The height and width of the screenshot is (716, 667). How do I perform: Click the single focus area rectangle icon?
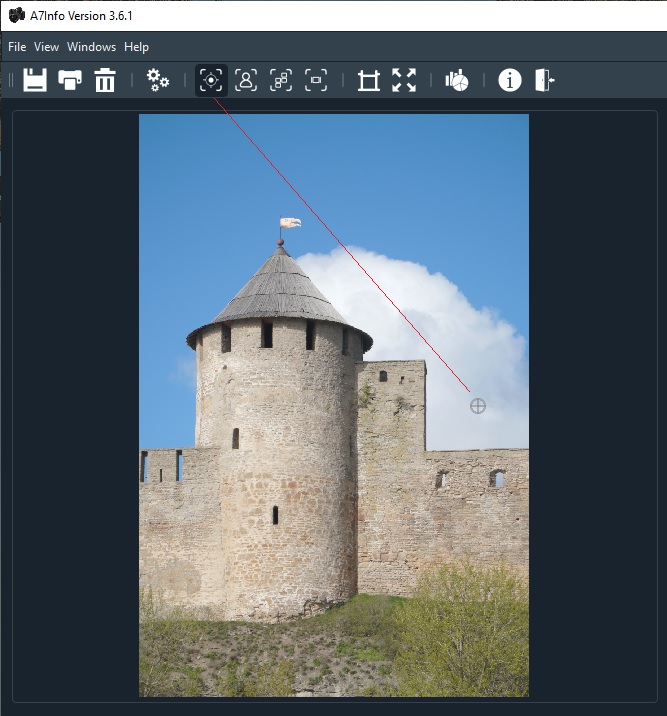[x=316, y=81]
